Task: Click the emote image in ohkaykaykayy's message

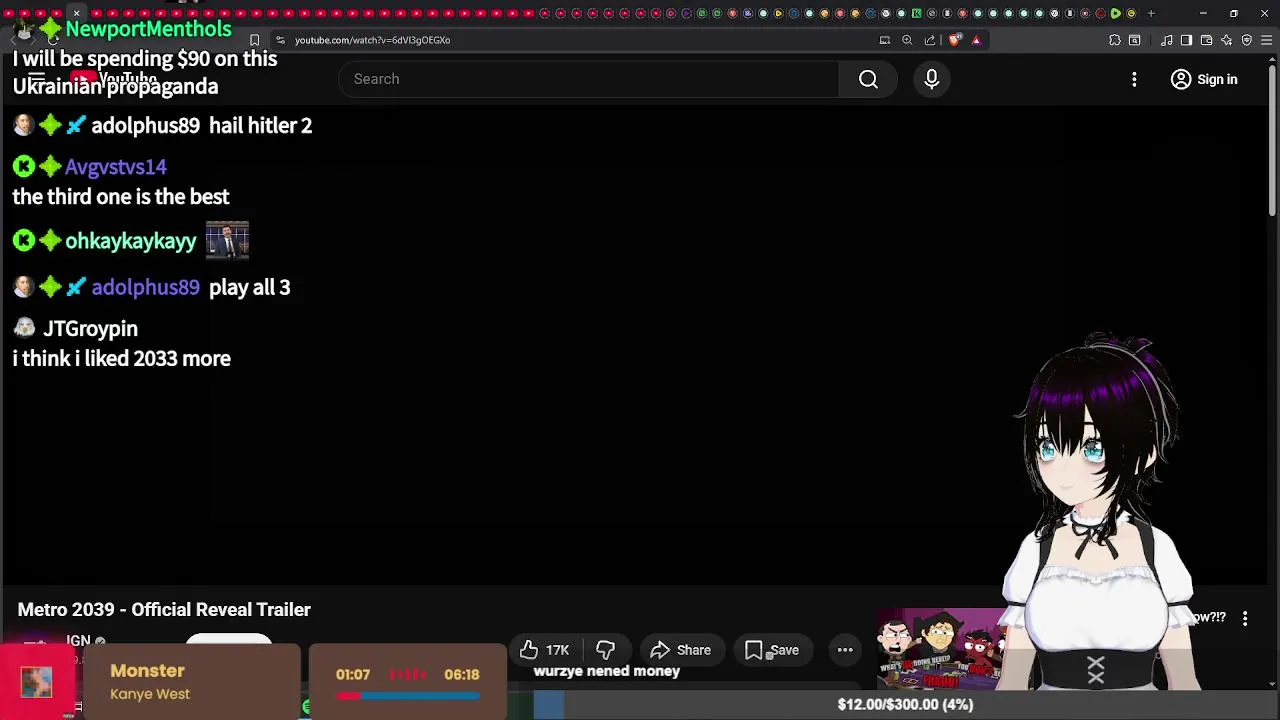Action: (x=227, y=240)
